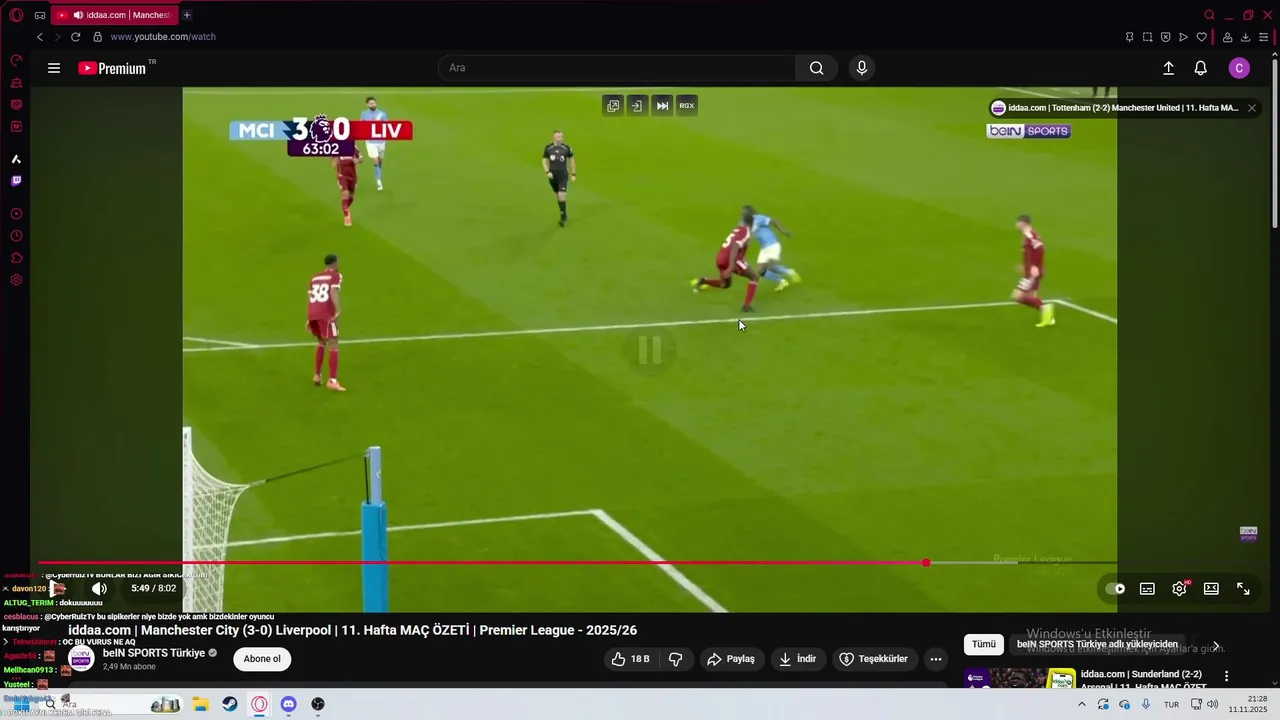The height and width of the screenshot is (720, 1280).
Task: Open the account avatar 'C' menu
Action: [x=1239, y=68]
